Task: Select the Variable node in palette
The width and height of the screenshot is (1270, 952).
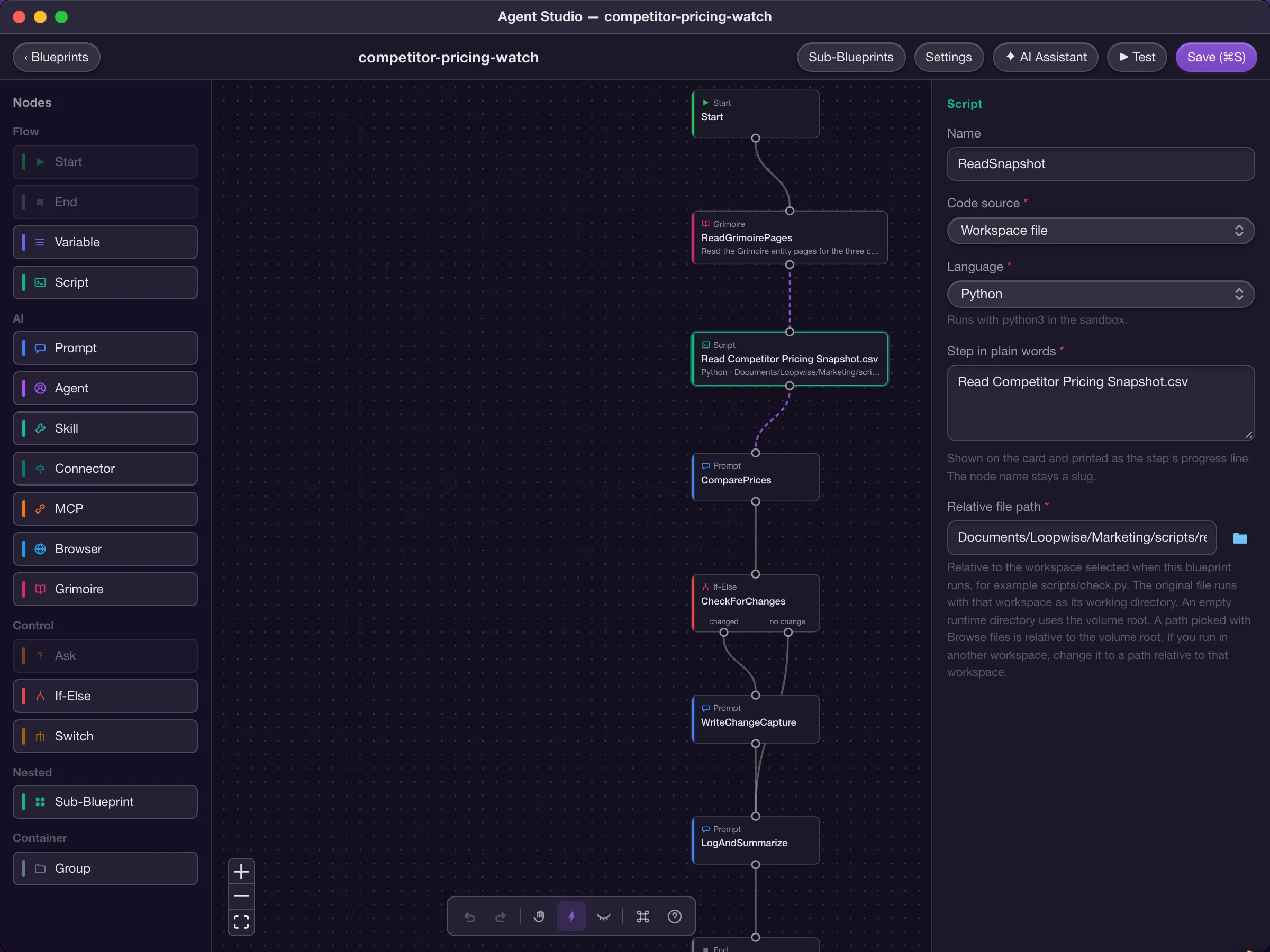Action: click(x=105, y=242)
